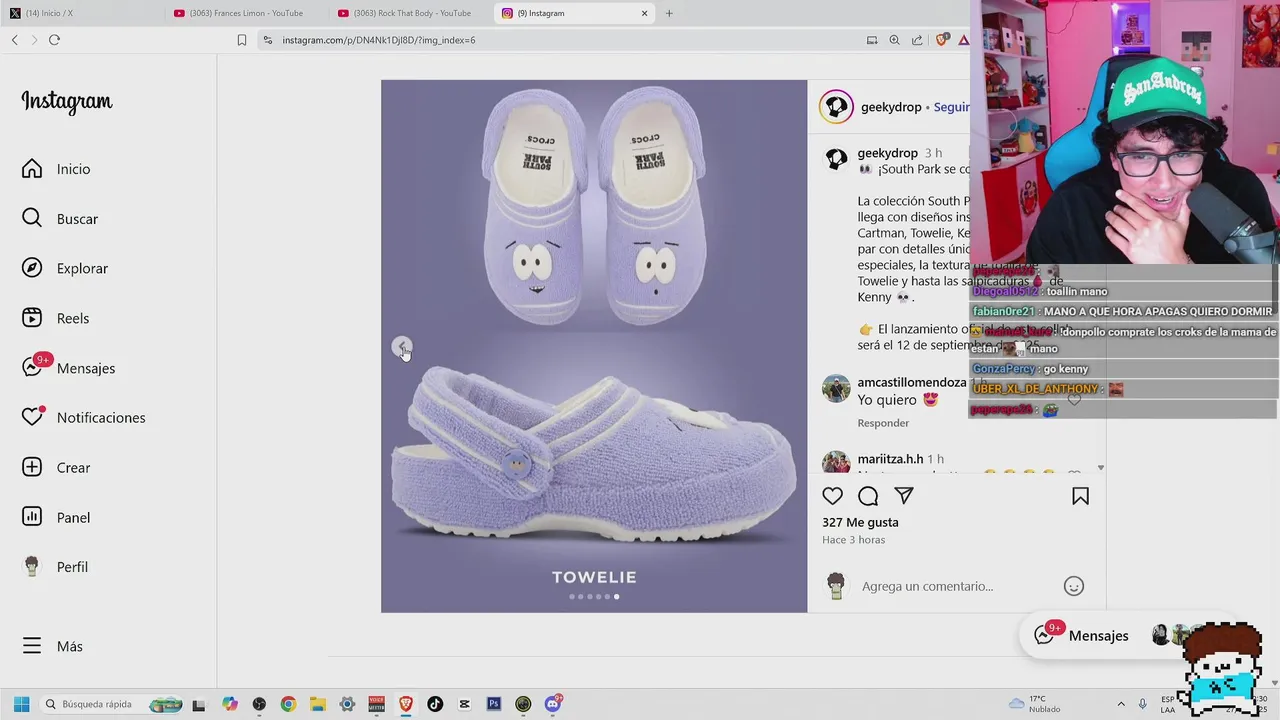The image size is (1280, 720).
Task: Open Panel dashboard in sidebar
Action: tap(56, 517)
